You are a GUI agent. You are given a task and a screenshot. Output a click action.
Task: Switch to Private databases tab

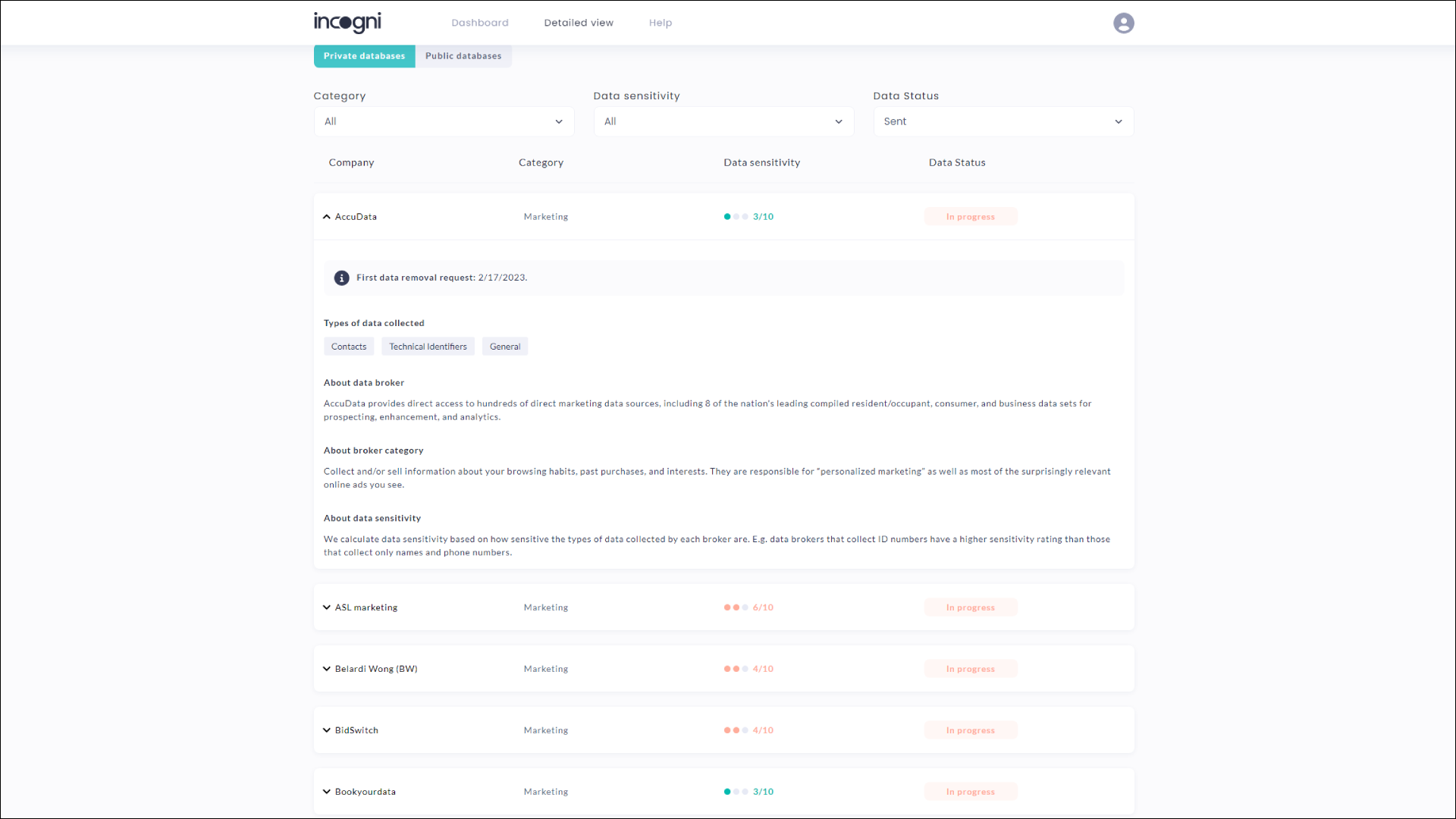coord(365,56)
